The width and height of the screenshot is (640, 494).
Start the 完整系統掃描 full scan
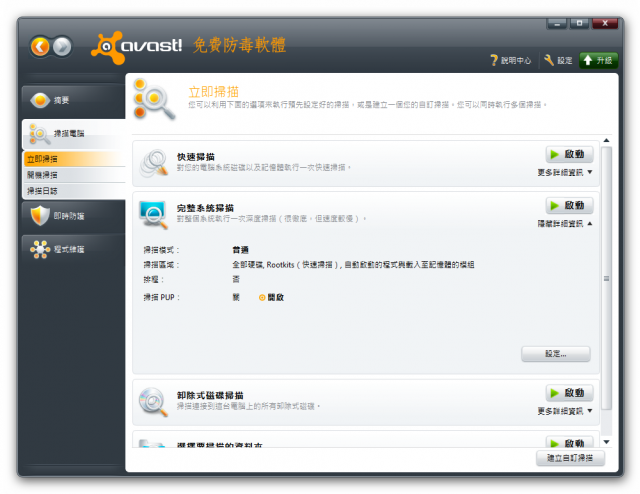click(x=569, y=205)
